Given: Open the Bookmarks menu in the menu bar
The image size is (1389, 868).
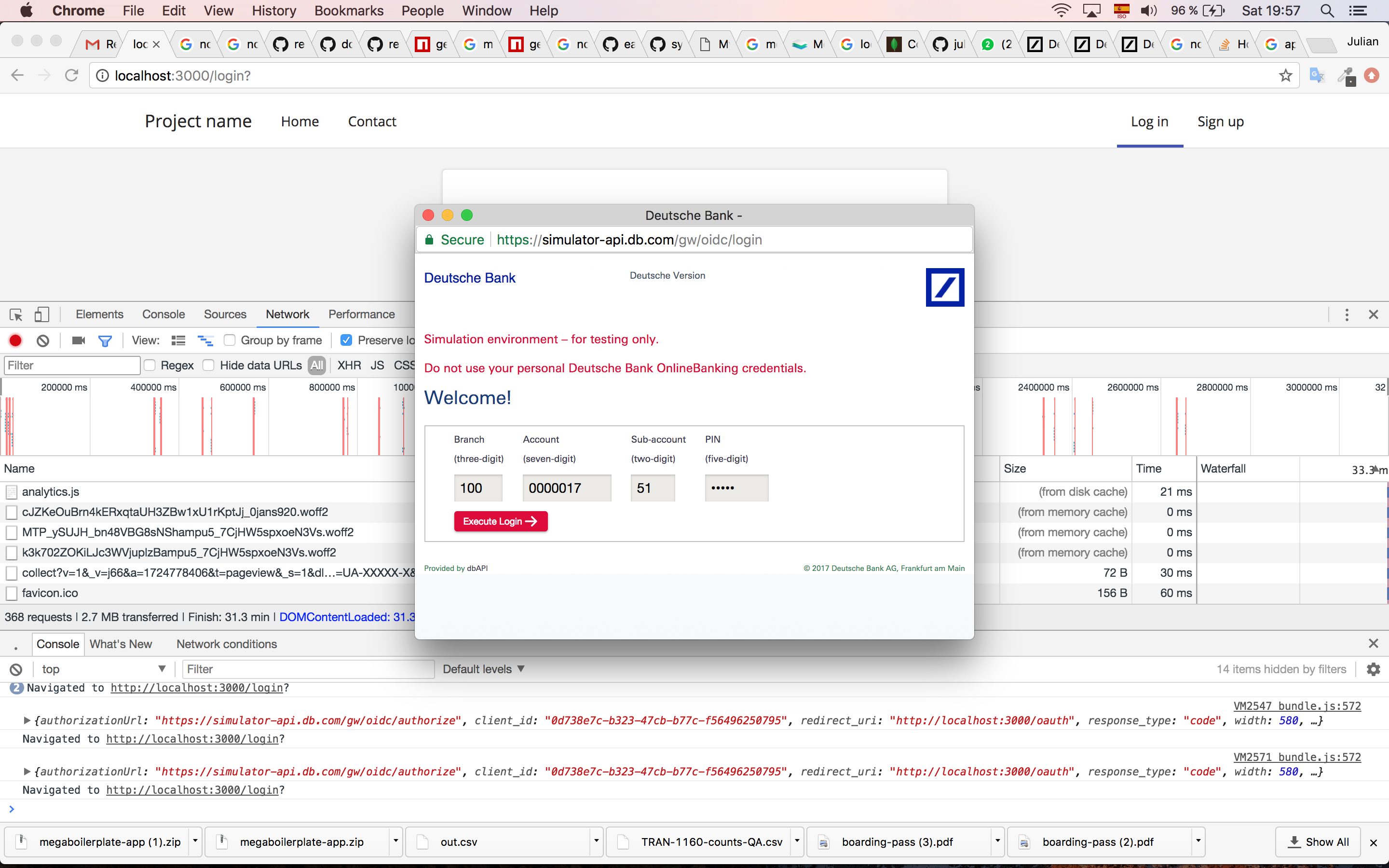Looking at the screenshot, I should (348, 10).
